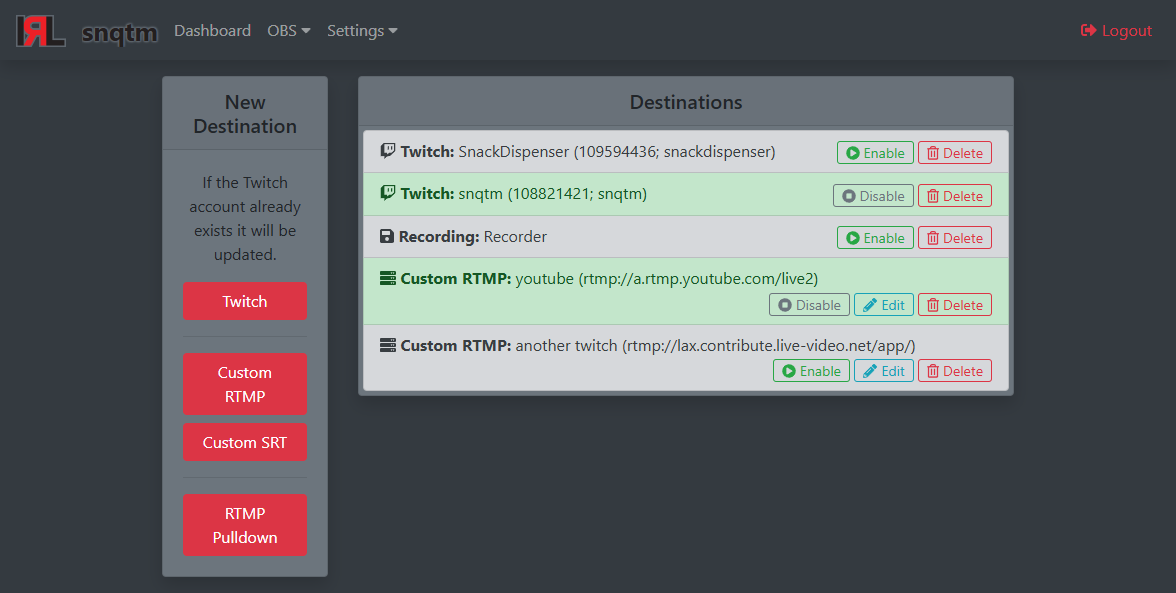Select the lax.contribute.live-video.net URL text
The image size is (1176, 593).
pyautogui.click(x=769, y=346)
